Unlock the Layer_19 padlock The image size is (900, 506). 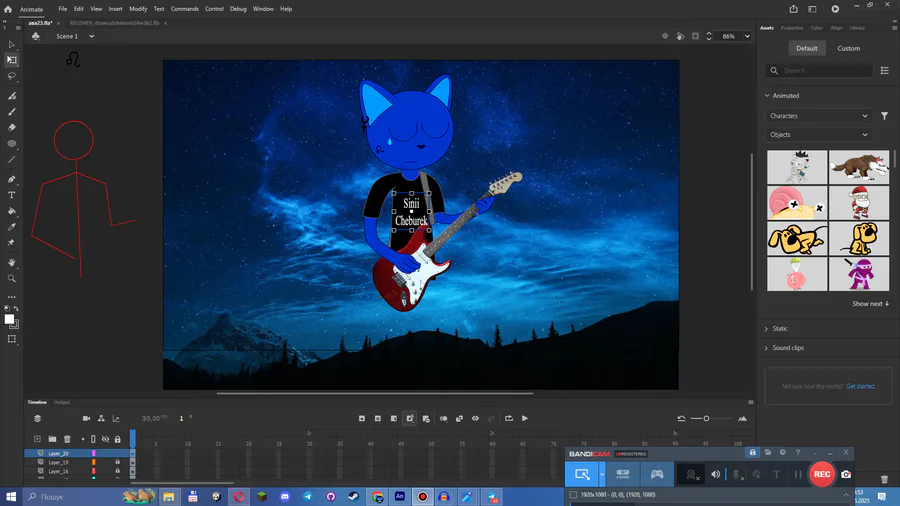pyautogui.click(x=118, y=462)
